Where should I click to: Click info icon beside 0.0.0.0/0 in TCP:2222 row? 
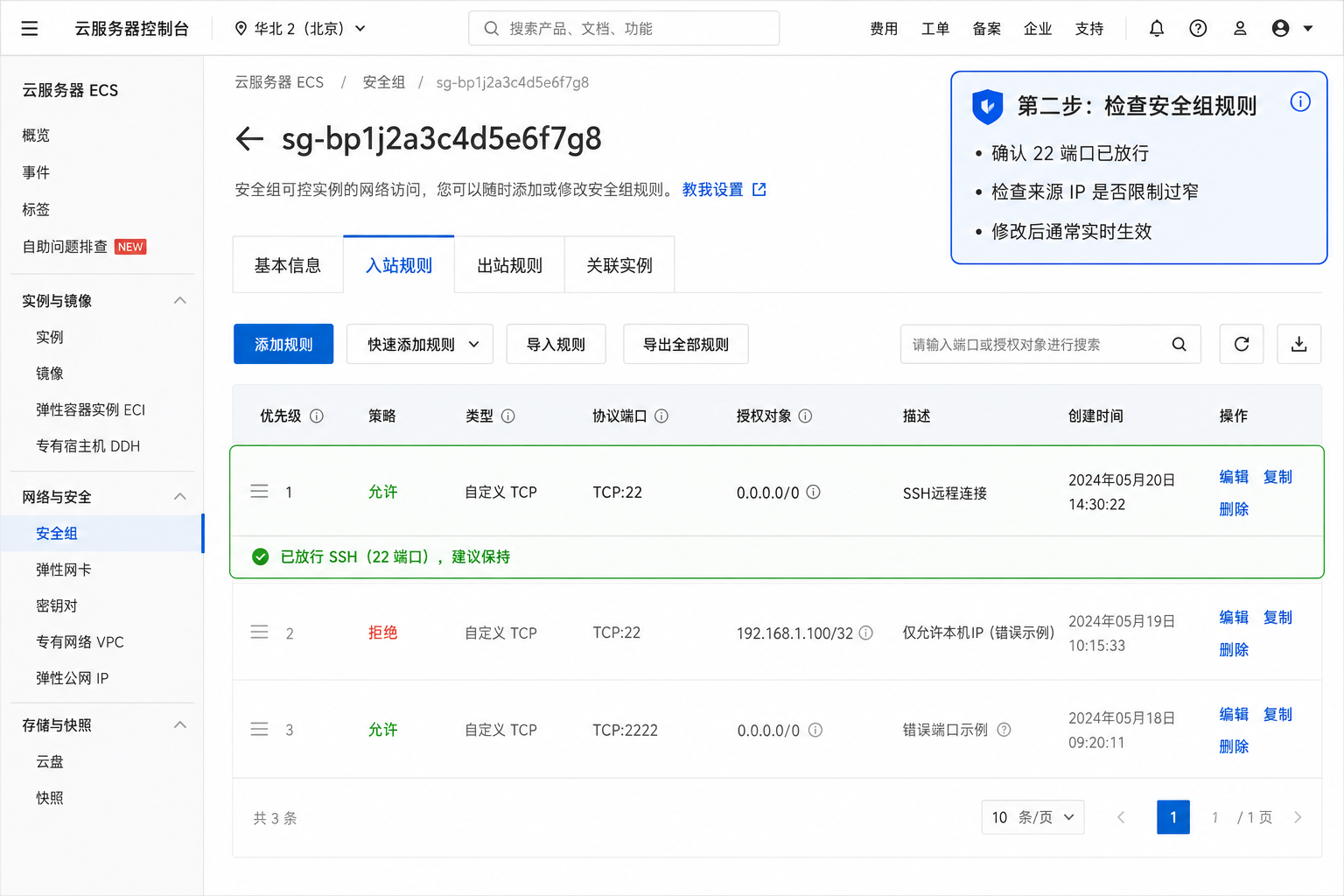[x=815, y=730]
